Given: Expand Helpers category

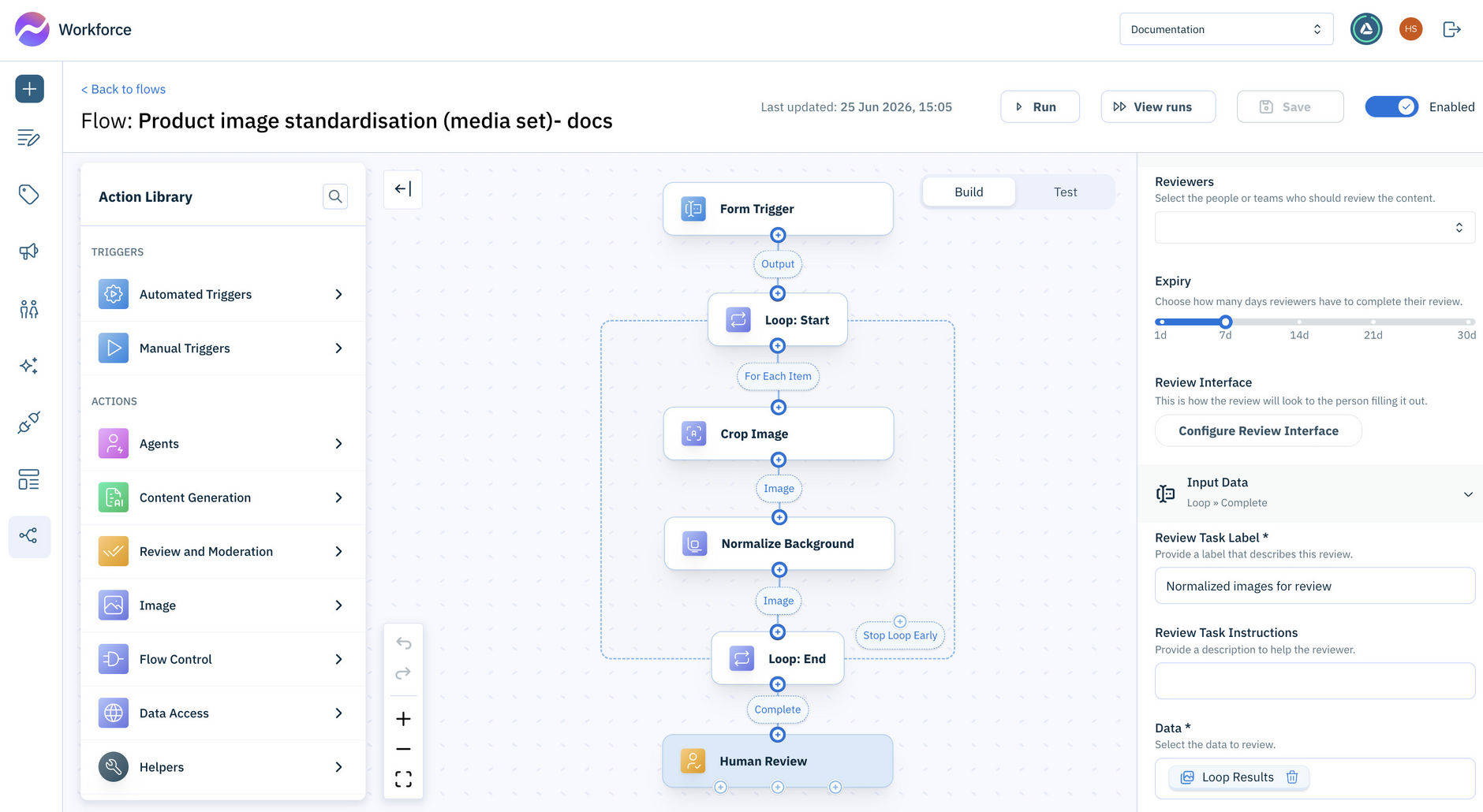Looking at the screenshot, I should click(223, 767).
